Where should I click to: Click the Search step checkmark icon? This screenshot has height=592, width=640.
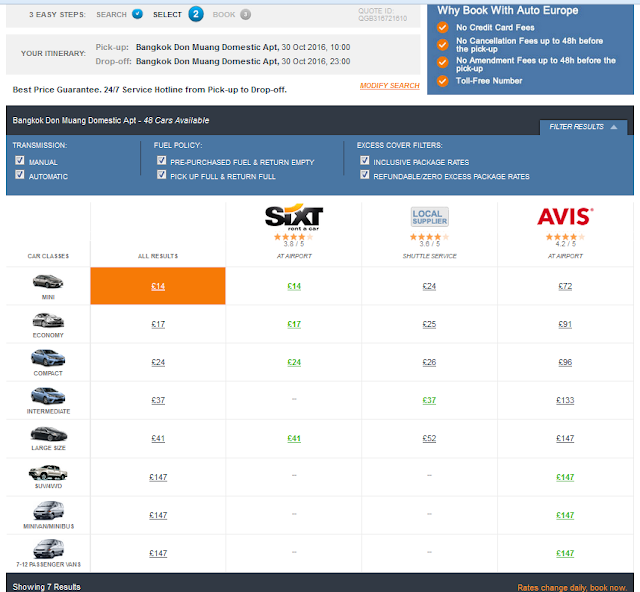[x=138, y=14]
